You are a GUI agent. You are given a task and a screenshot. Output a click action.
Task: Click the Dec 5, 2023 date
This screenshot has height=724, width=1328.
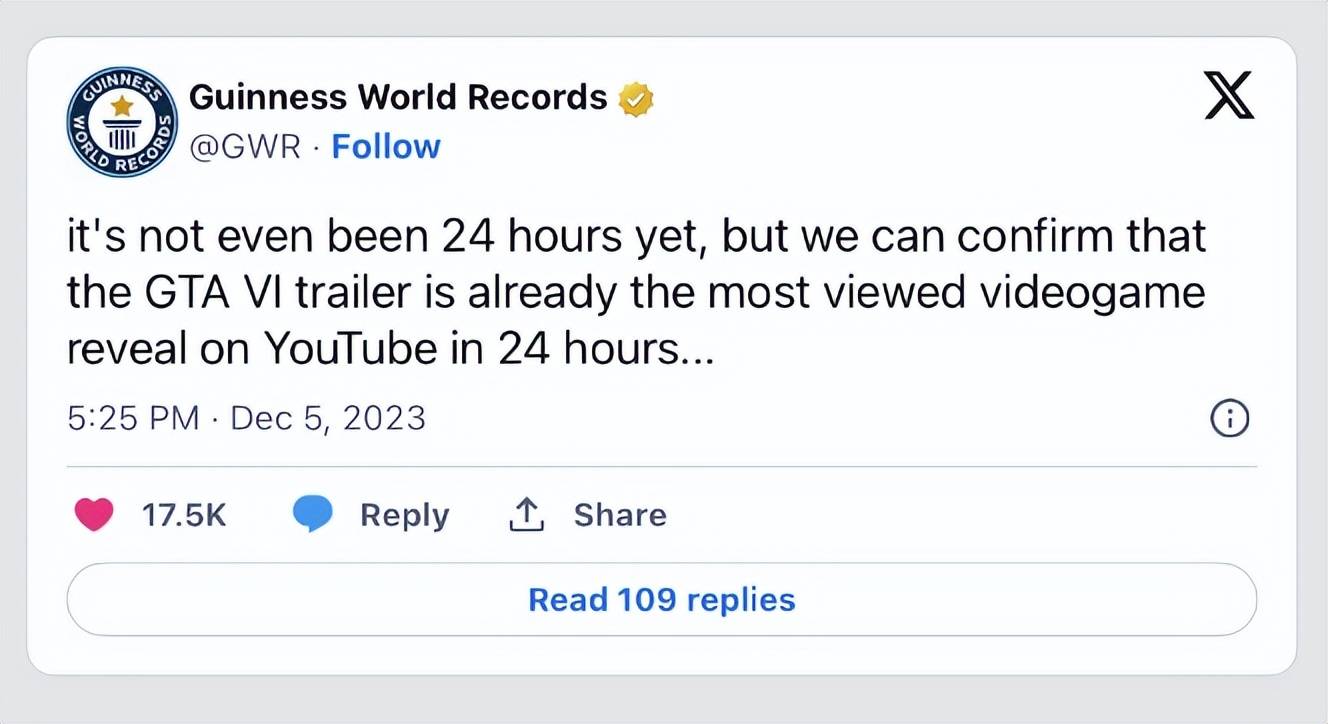point(328,417)
